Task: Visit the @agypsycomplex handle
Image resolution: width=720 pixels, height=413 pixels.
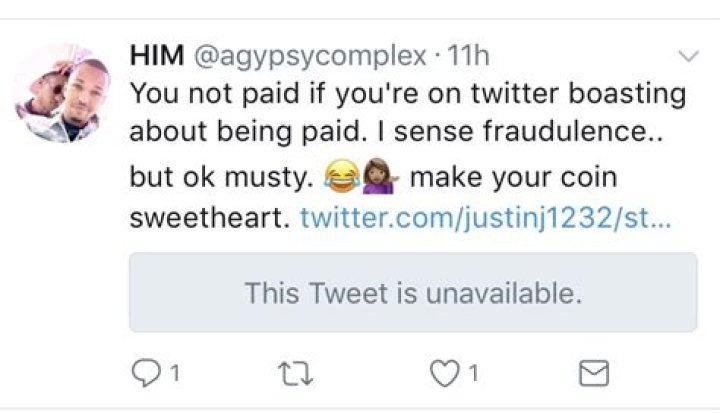Action: [x=307, y=56]
